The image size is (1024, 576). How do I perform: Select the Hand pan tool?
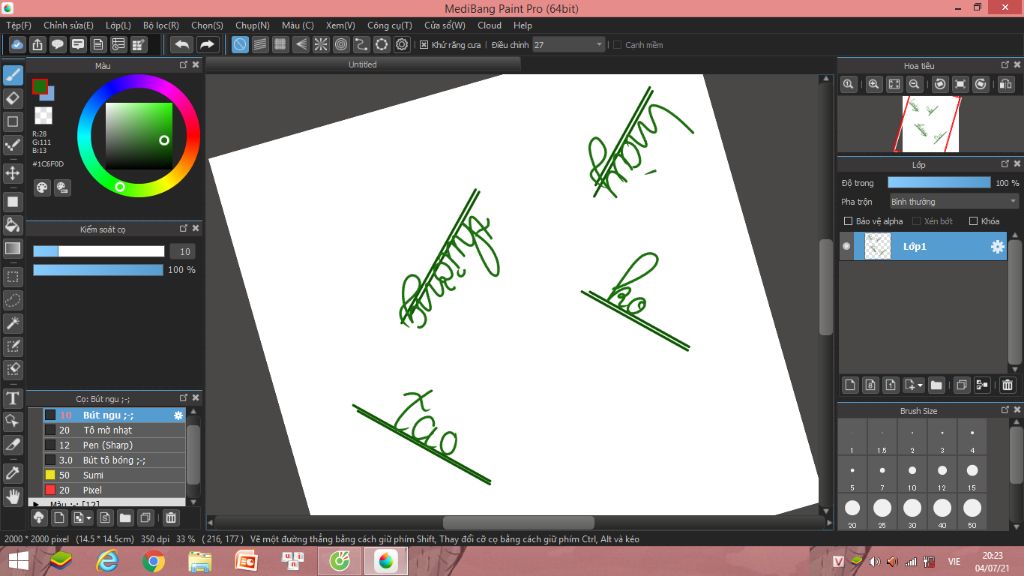pos(13,495)
